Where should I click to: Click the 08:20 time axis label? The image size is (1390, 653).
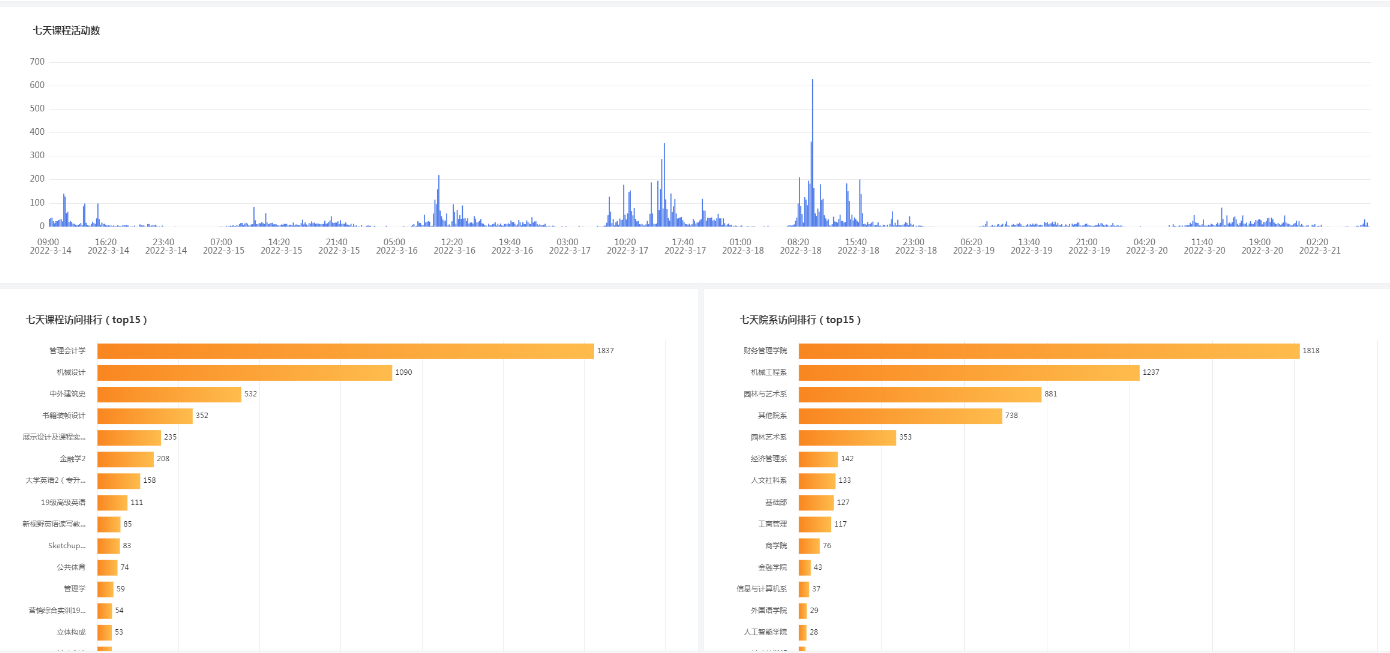point(798,242)
